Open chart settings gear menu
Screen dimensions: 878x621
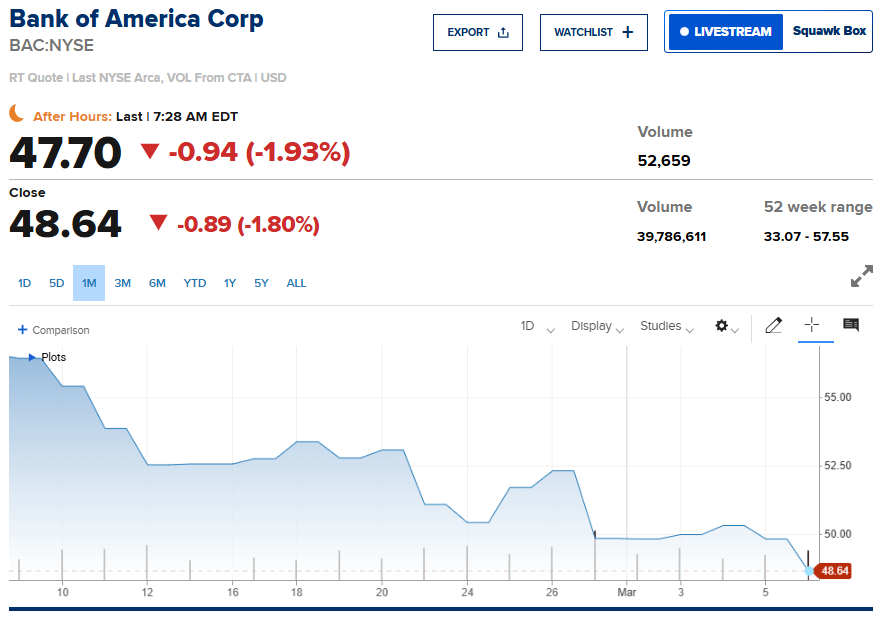coord(726,327)
